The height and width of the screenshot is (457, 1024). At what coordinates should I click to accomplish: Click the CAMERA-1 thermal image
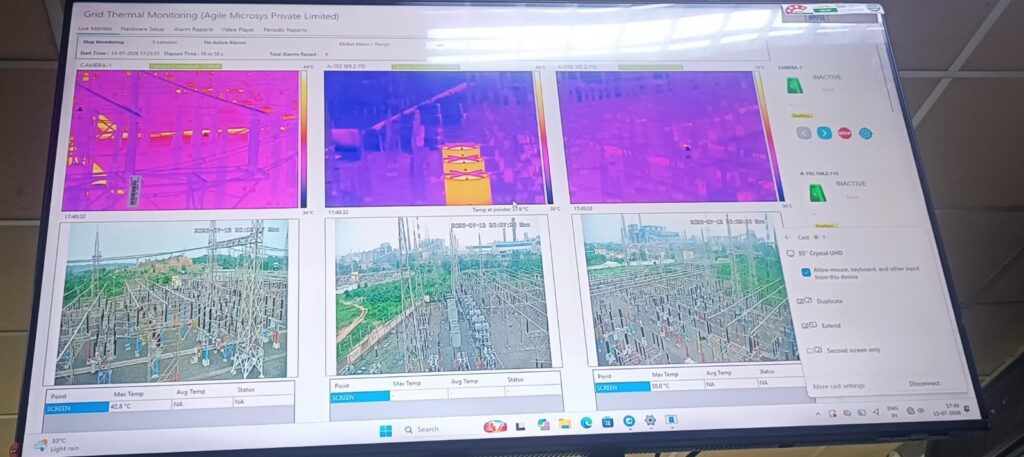(181, 140)
